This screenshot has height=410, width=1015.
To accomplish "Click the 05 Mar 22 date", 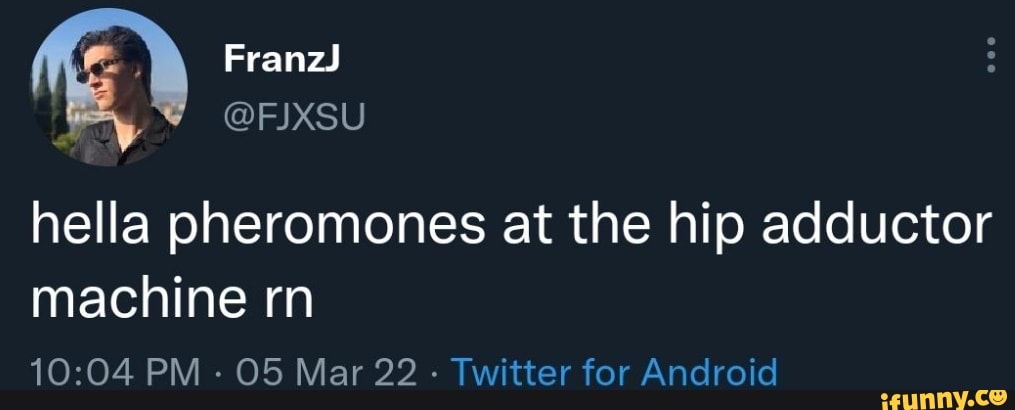I will (x=321, y=373).
